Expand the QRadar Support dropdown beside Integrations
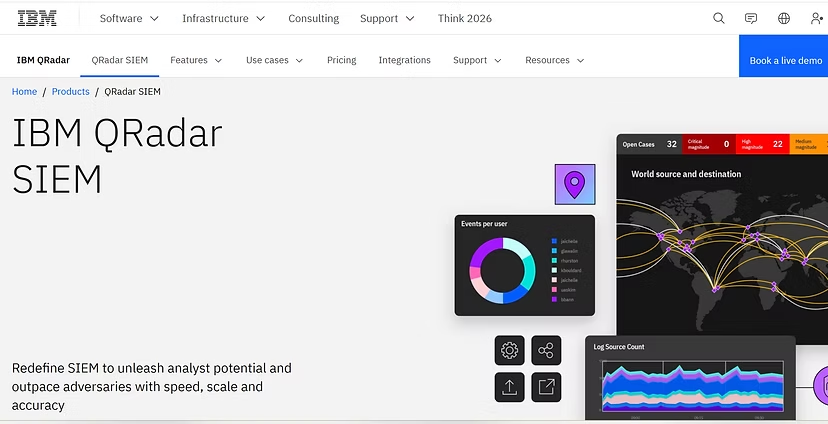 (477, 60)
